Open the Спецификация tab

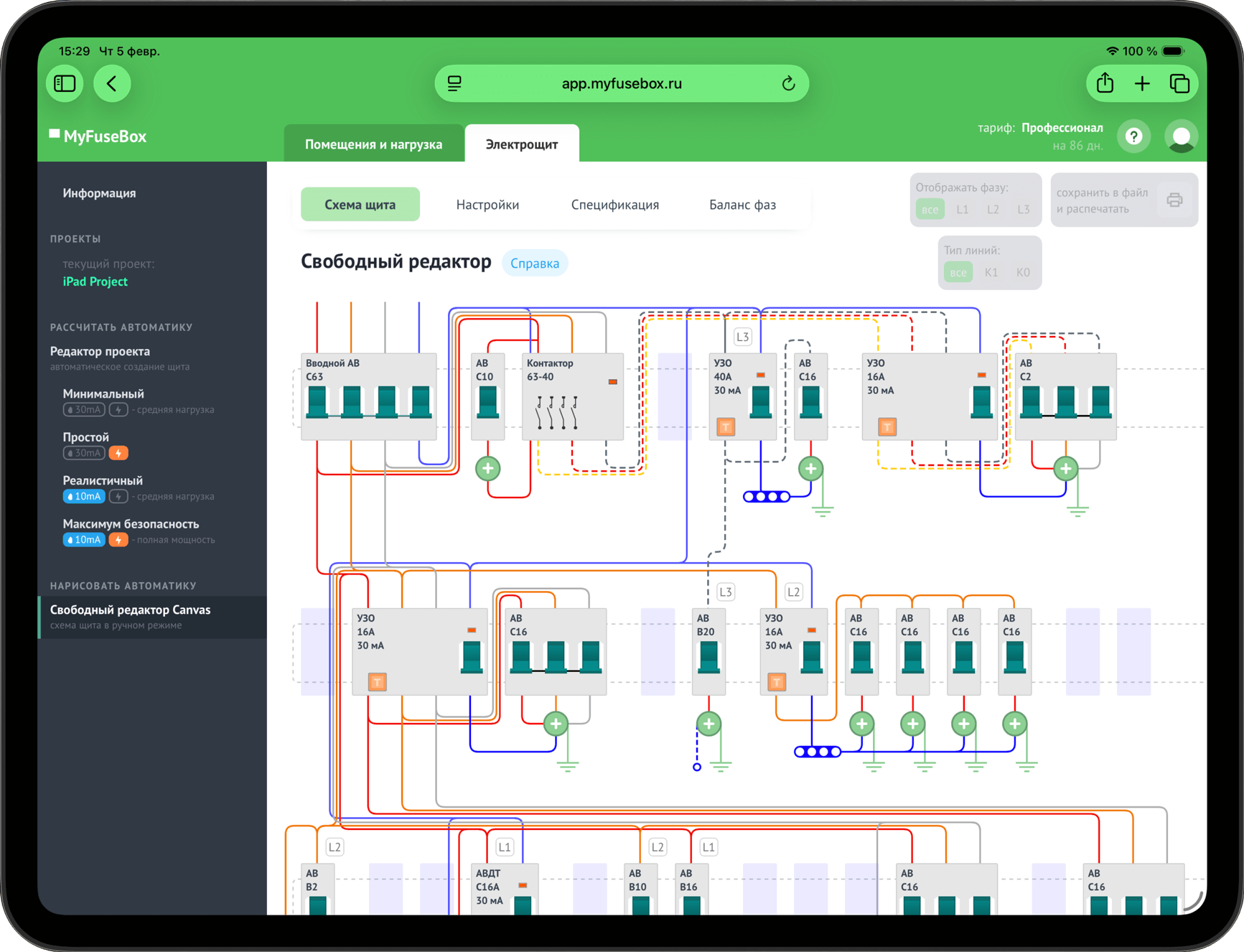(615, 205)
